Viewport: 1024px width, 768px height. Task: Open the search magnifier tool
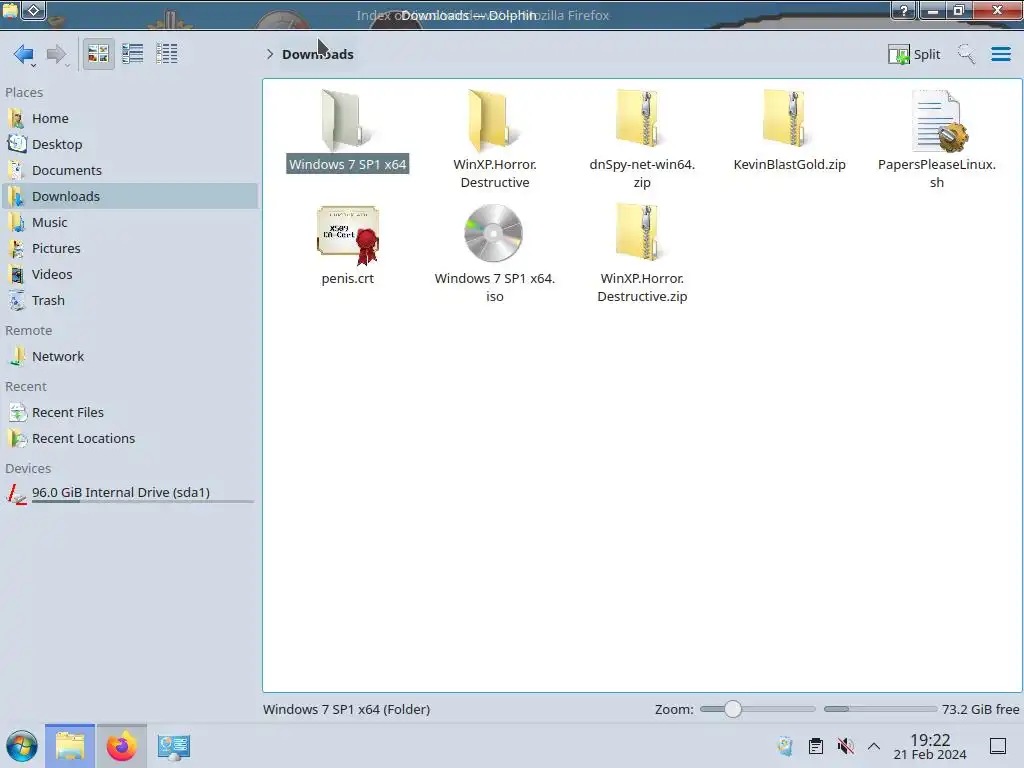click(x=966, y=54)
